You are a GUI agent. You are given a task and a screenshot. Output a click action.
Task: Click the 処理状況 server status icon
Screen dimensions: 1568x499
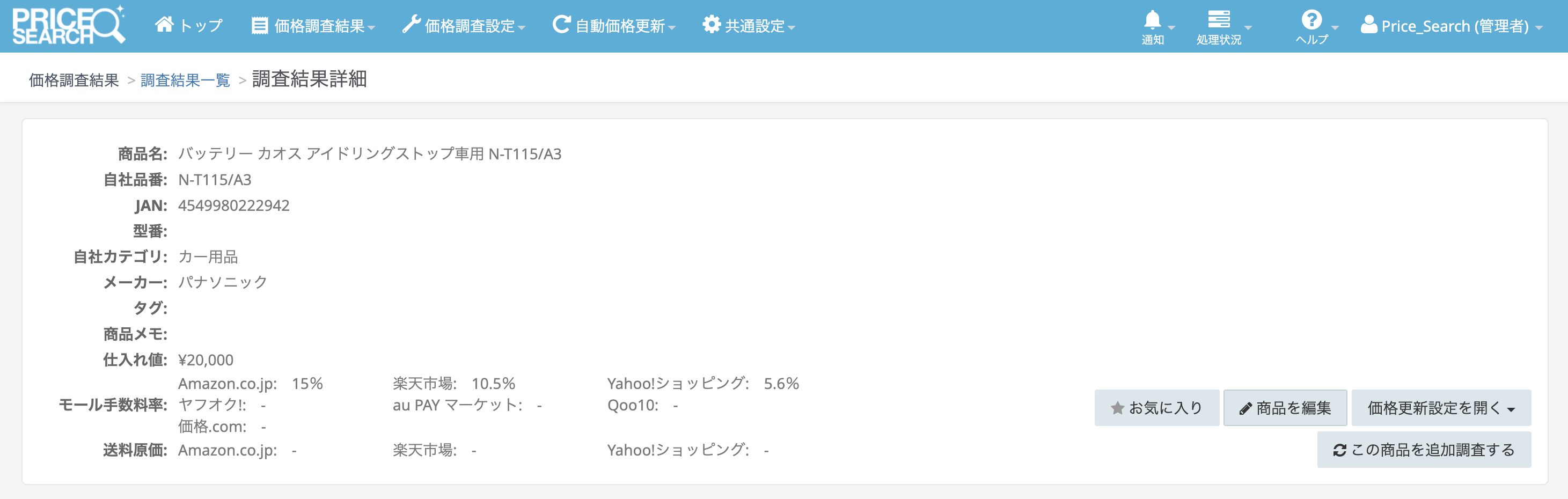1219,20
